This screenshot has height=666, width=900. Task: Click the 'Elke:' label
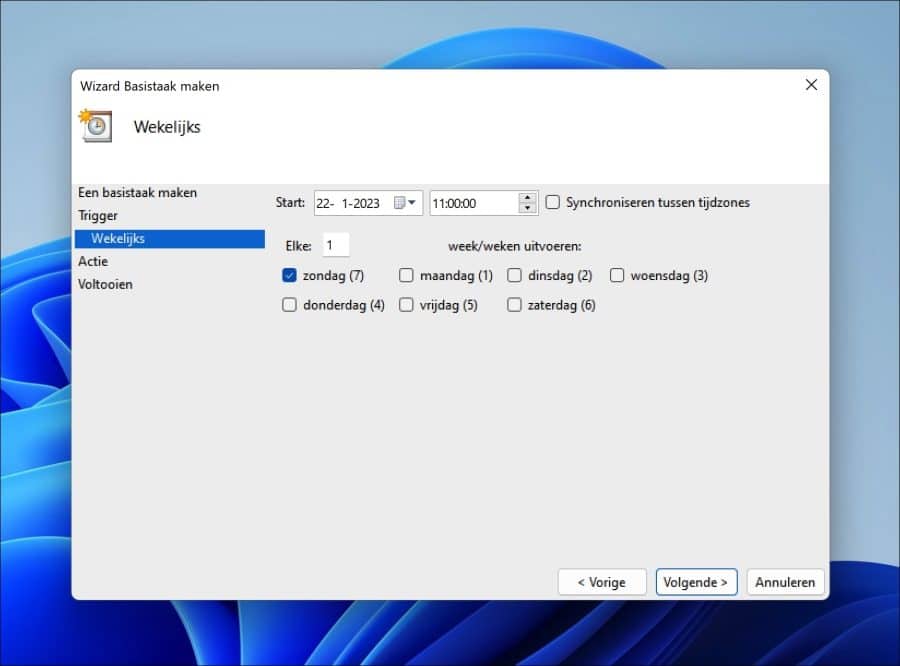click(298, 246)
